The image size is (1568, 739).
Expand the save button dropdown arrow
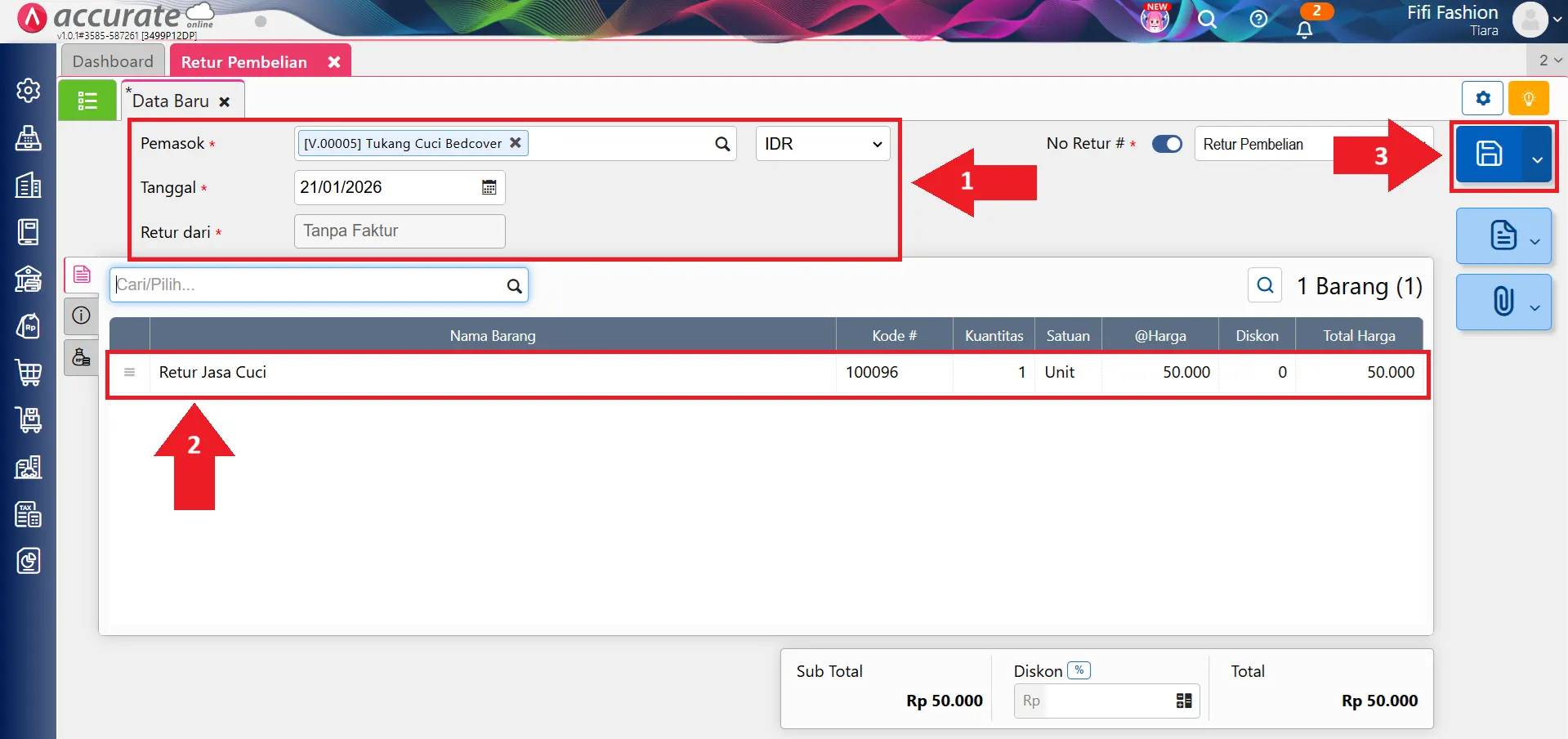(1537, 159)
